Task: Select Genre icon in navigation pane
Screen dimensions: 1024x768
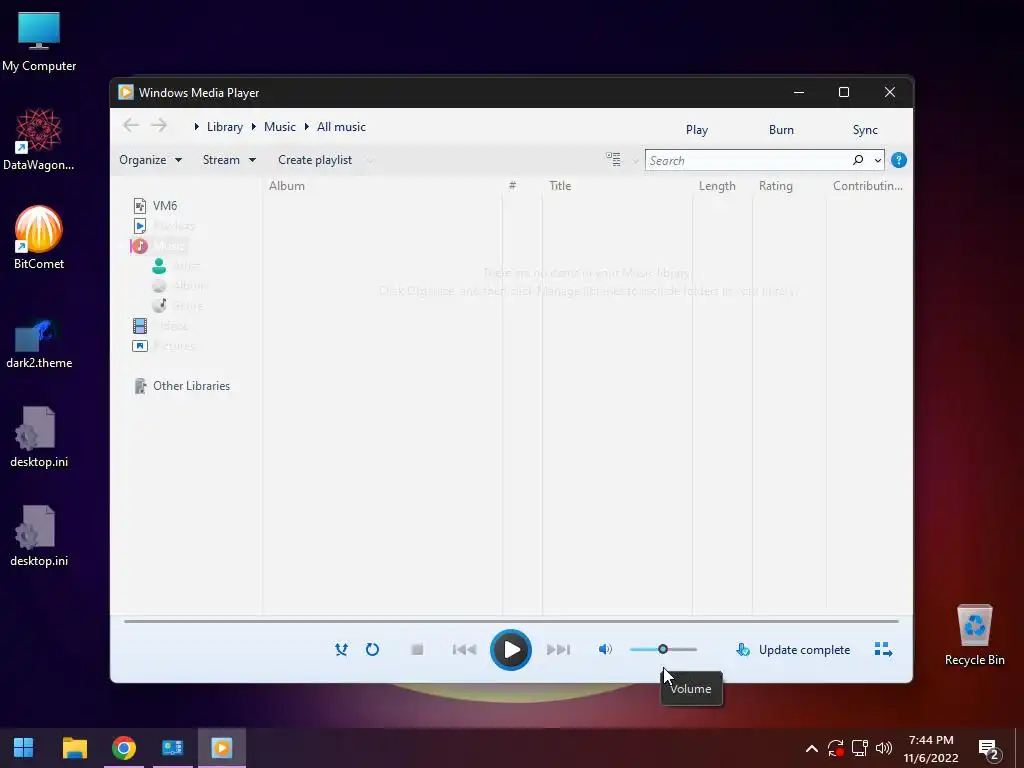Action: pos(159,305)
